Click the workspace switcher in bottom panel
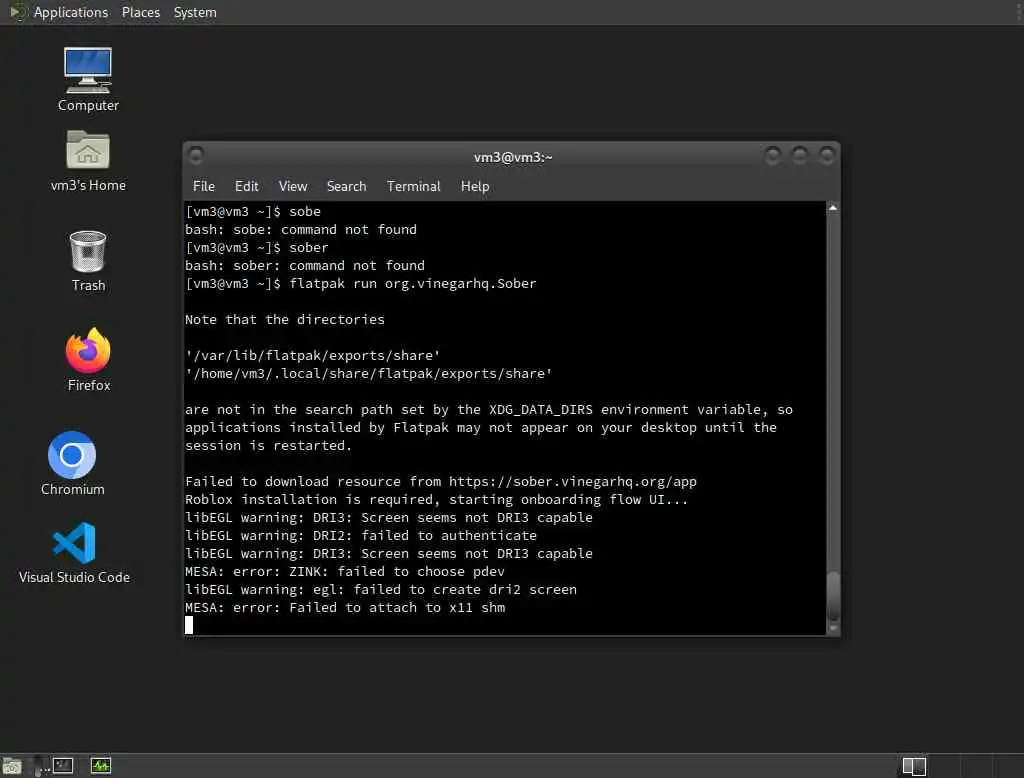1024x778 pixels. click(x=914, y=766)
